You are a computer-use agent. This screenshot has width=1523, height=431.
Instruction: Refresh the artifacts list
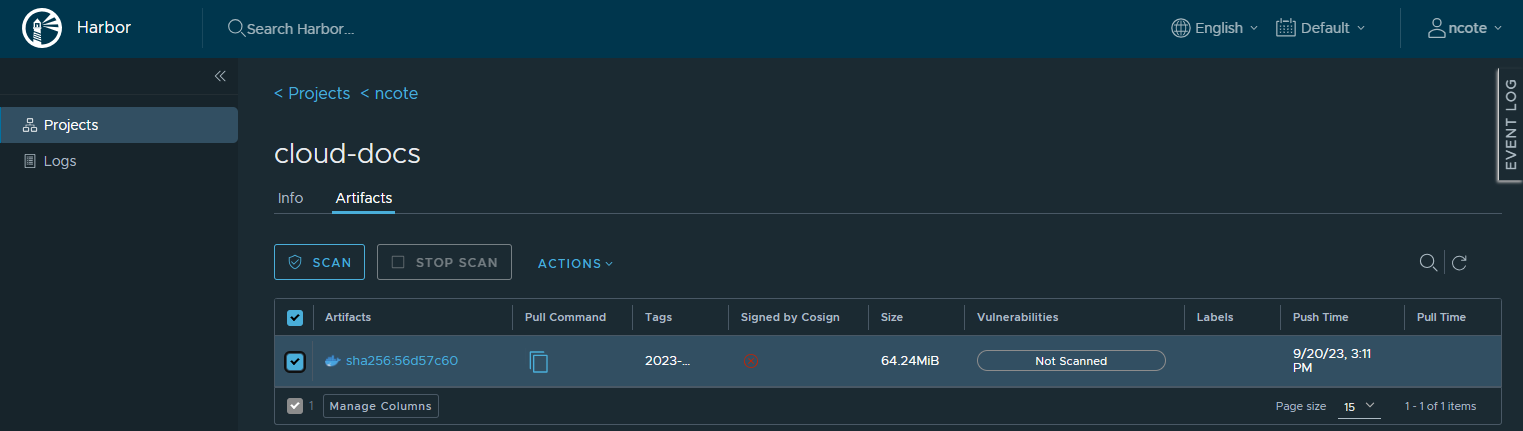click(1459, 263)
